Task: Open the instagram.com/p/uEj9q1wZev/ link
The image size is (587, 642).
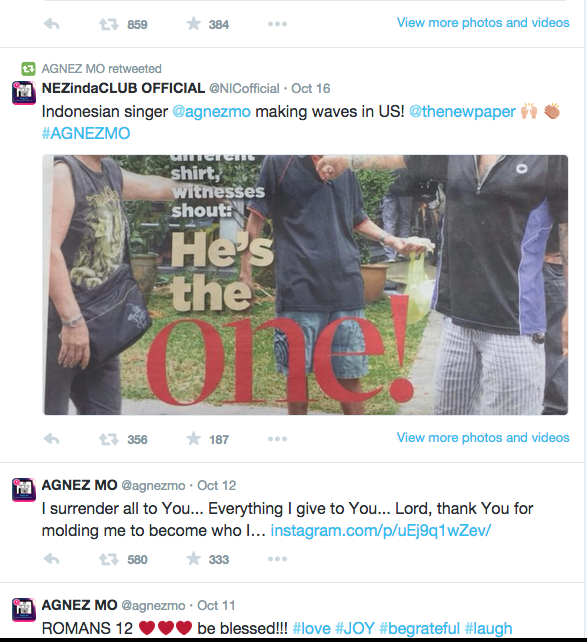Action: tap(381, 531)
